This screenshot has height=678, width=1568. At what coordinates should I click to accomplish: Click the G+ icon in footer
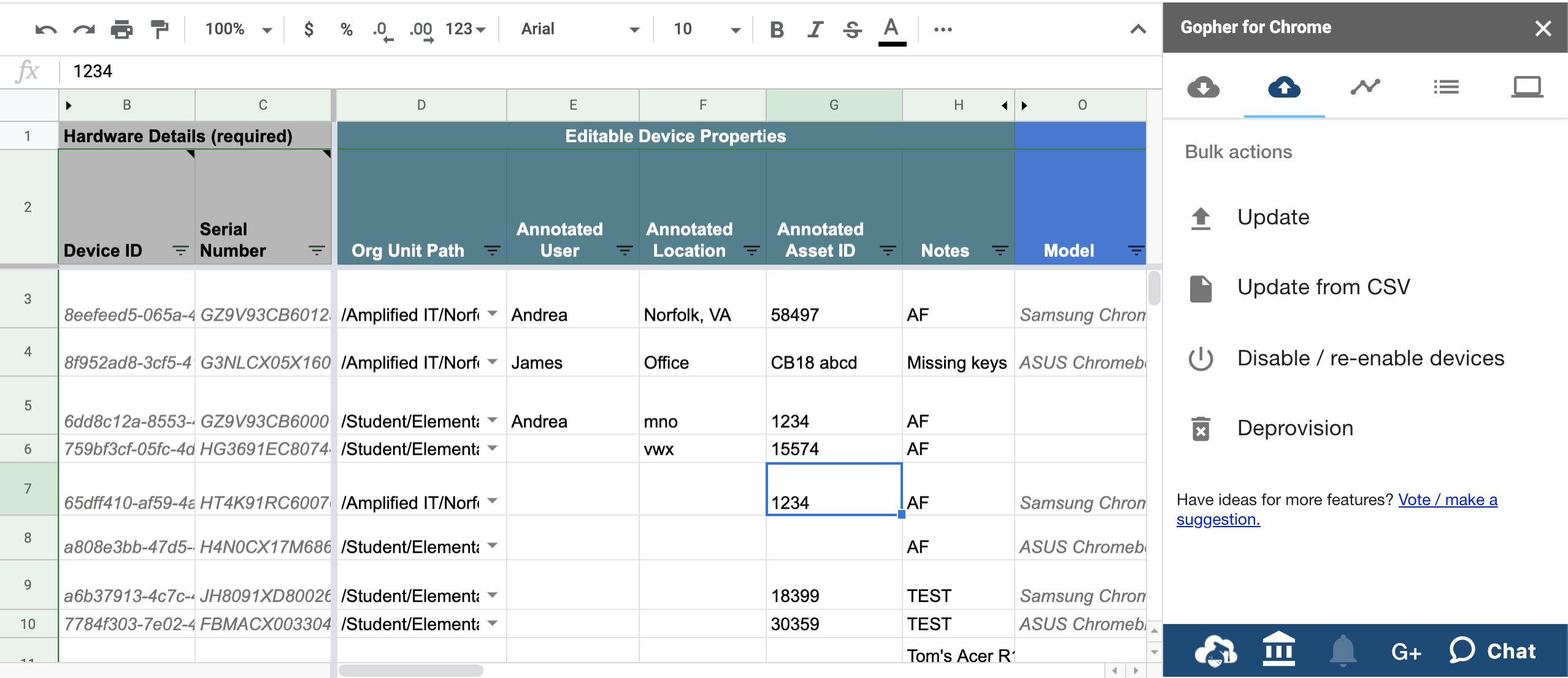pyautogui.click(x=1406, y=652)
